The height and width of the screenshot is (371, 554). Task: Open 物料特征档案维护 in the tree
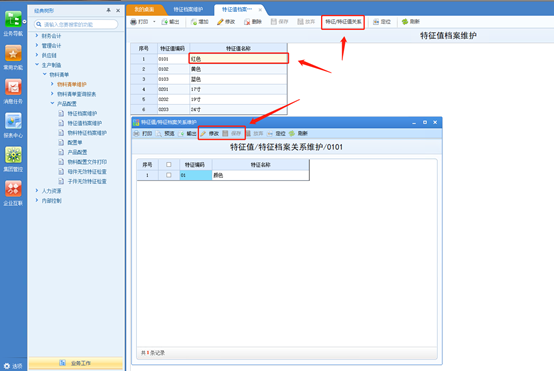point(87,133)
